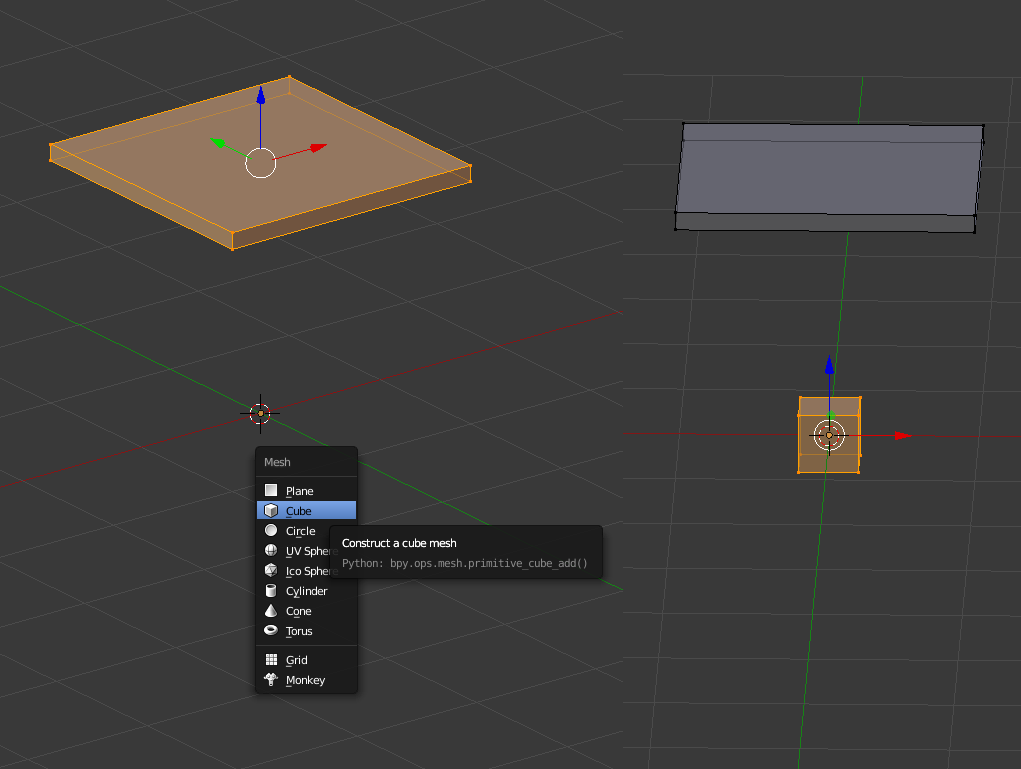1021x769 pixels.
Task: Pick the Monkey menu entry
Action: tap(305, 680)
